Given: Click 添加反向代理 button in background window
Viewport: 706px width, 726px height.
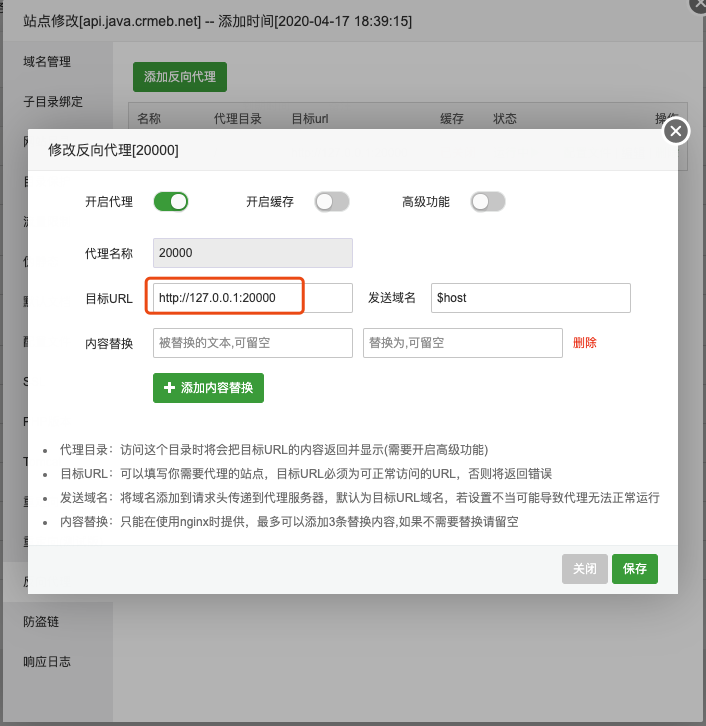Looking at the screenshot, I should 180,77.
